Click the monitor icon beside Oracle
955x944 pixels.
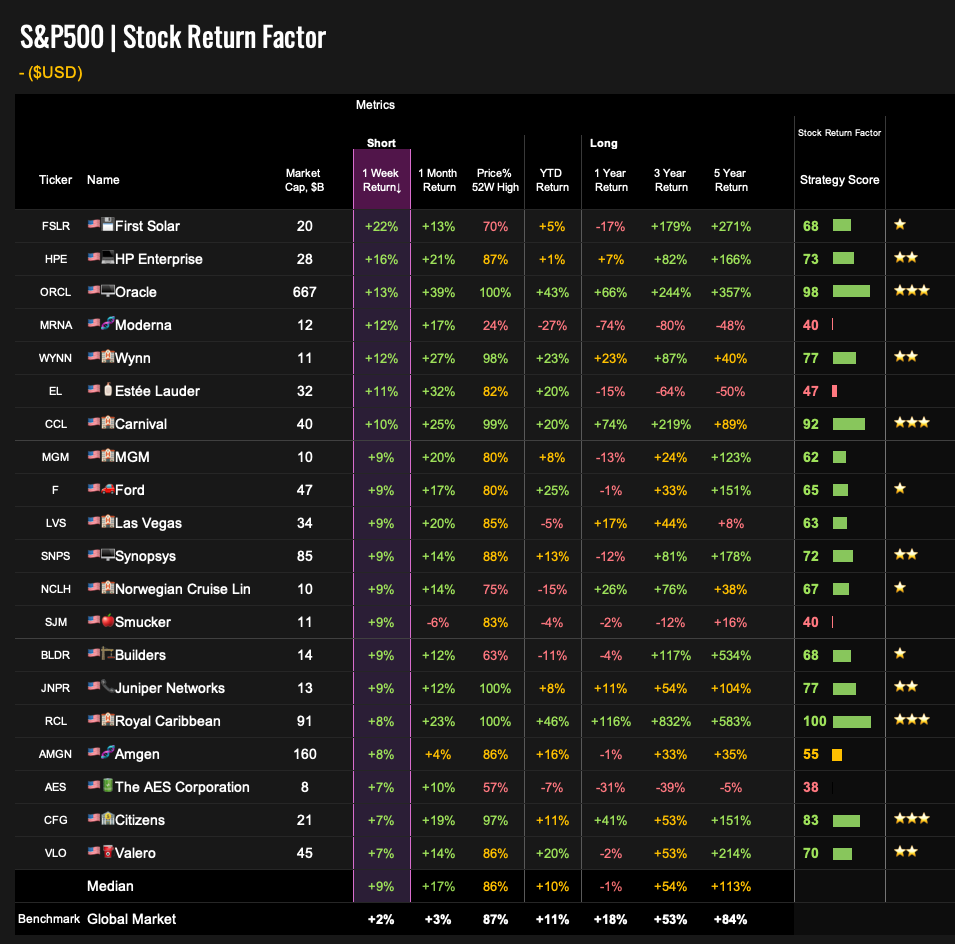click(x=108, y=290)
